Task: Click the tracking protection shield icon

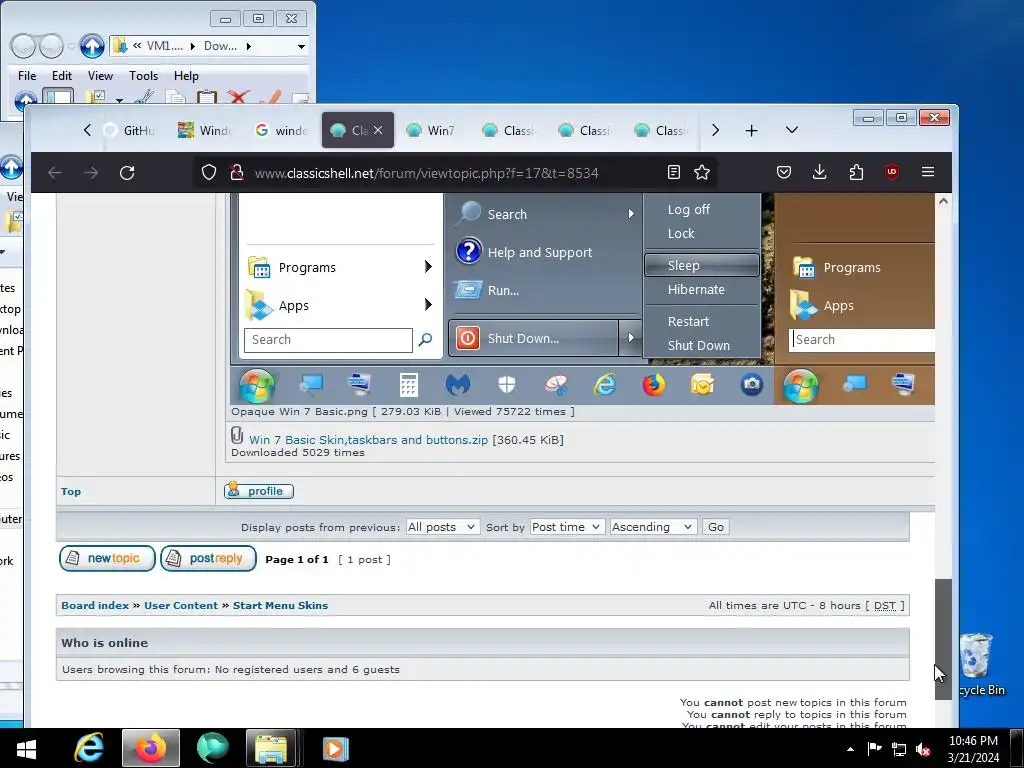Action: (x=208, y=172)
